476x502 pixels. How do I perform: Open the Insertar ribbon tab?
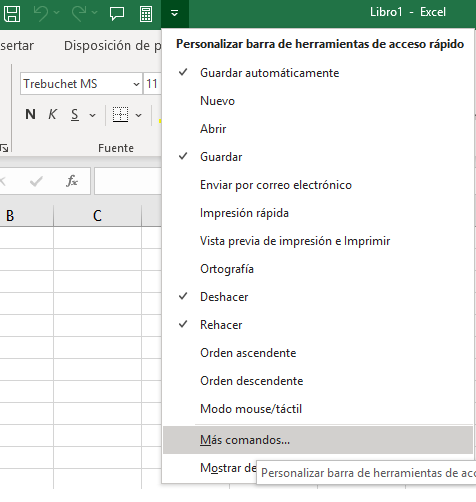[17, 46]
